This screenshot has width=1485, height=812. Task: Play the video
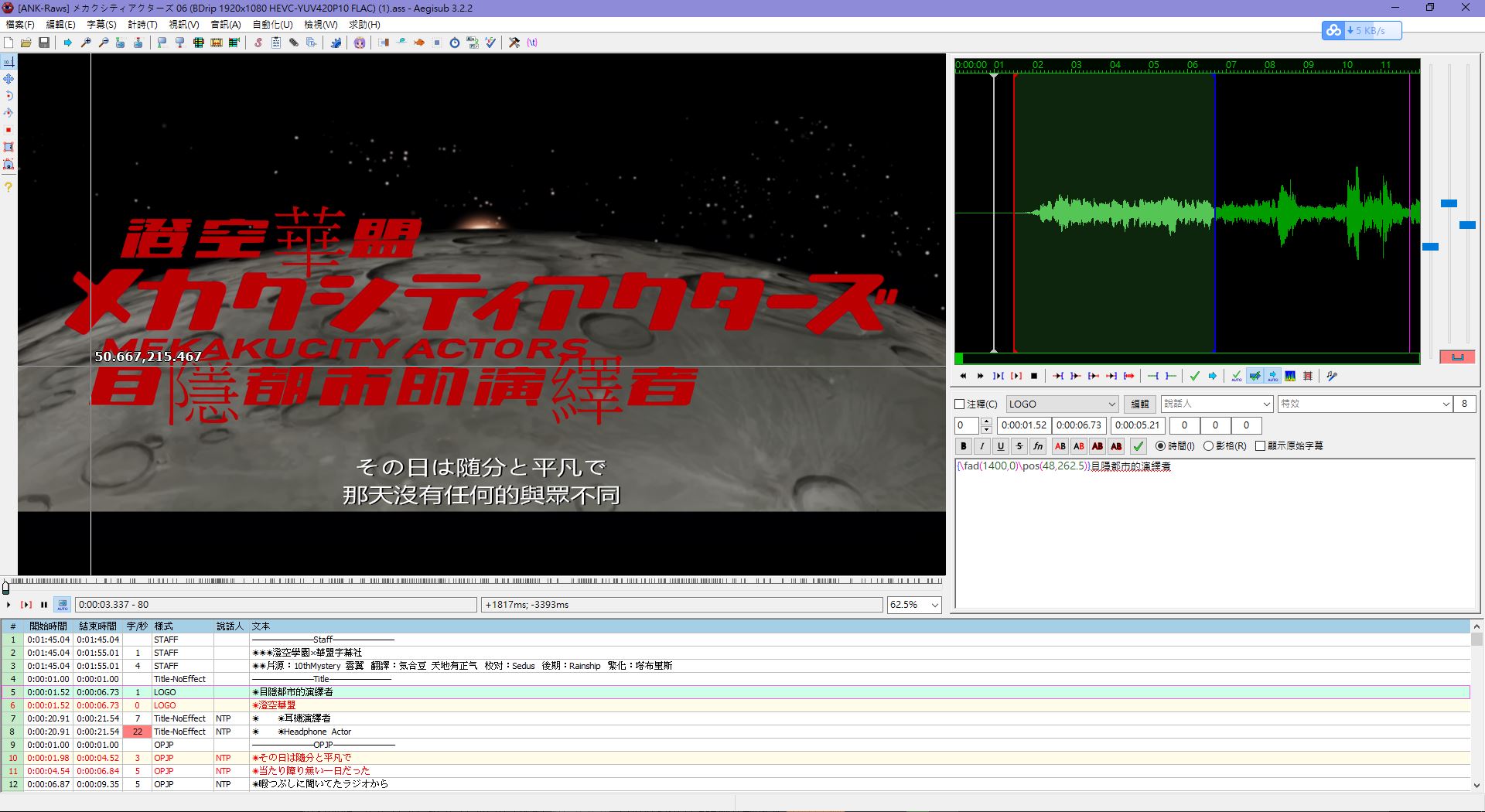(x=9, y=605)
